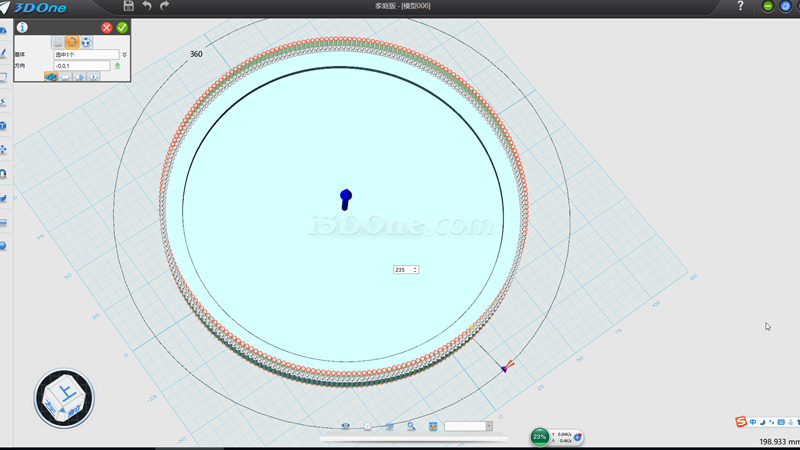
Task: Open the cube primitive tool in sidebar
Action: pyautogui.click(x=4, y=126)
